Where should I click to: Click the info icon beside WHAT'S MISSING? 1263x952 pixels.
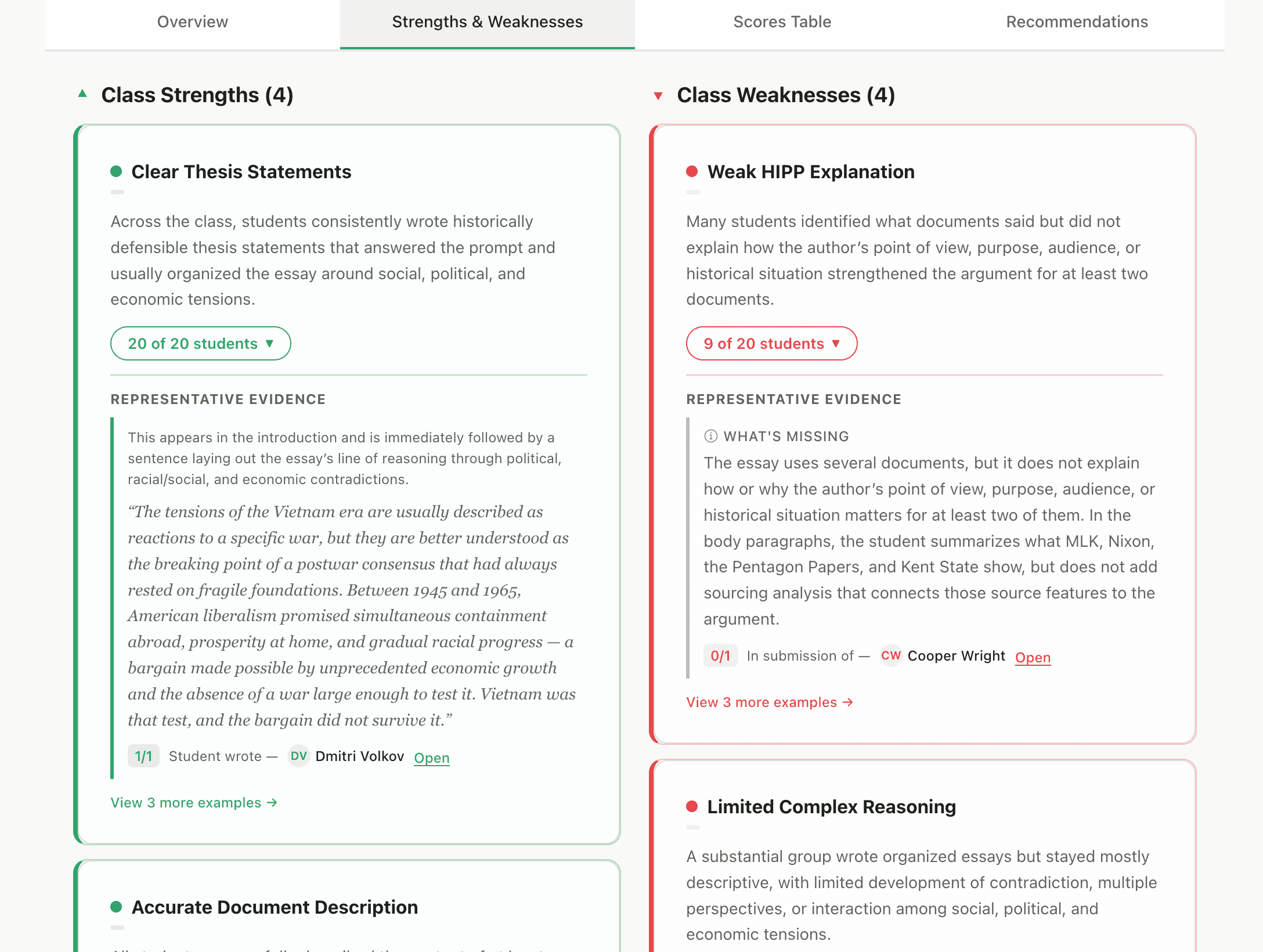tap(709, 436)
